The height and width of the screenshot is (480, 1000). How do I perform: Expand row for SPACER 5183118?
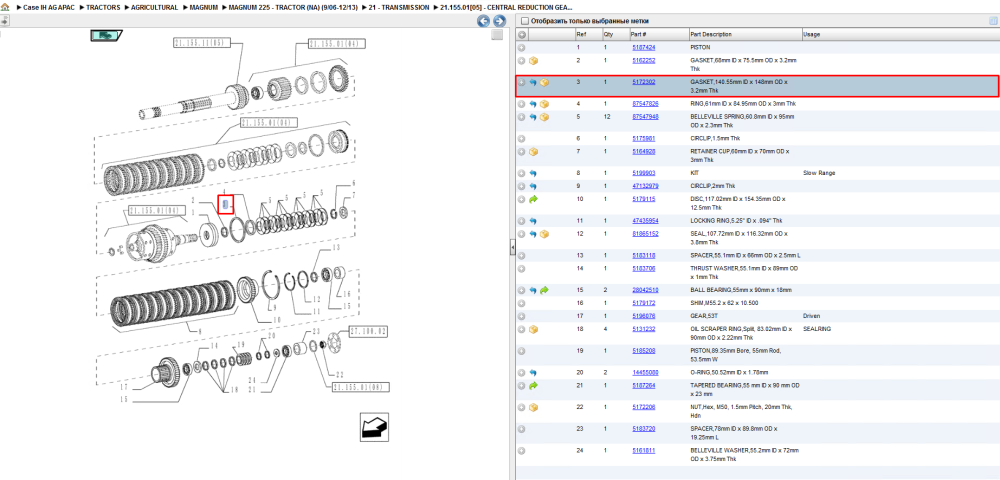[521, 255]
